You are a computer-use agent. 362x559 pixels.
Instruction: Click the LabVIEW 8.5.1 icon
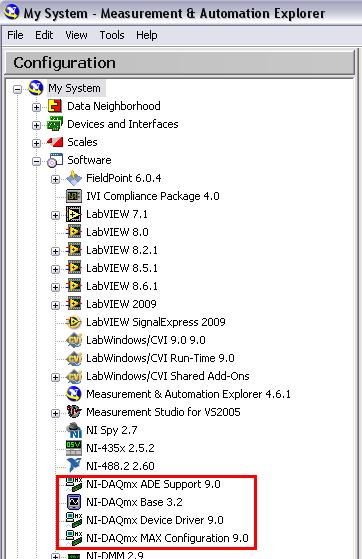click(x=74, y=268)
